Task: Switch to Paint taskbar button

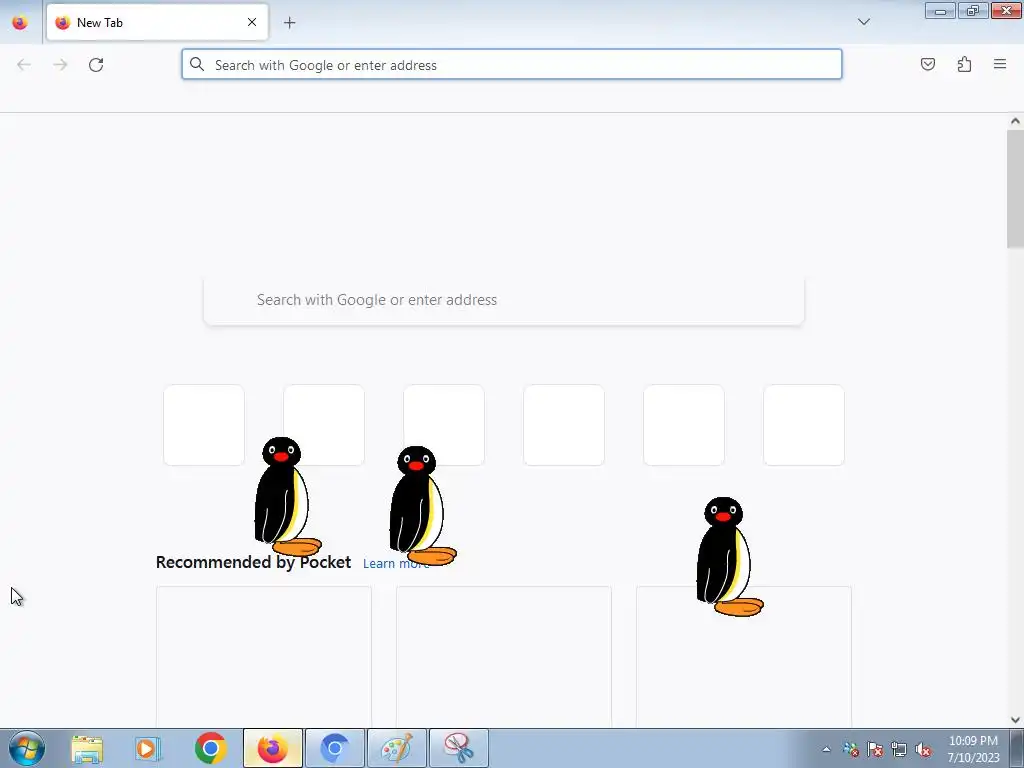Action: click(397, 748)
